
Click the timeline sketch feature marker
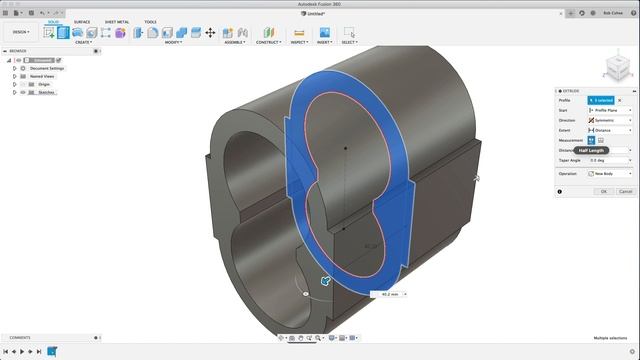pos(52,351)
